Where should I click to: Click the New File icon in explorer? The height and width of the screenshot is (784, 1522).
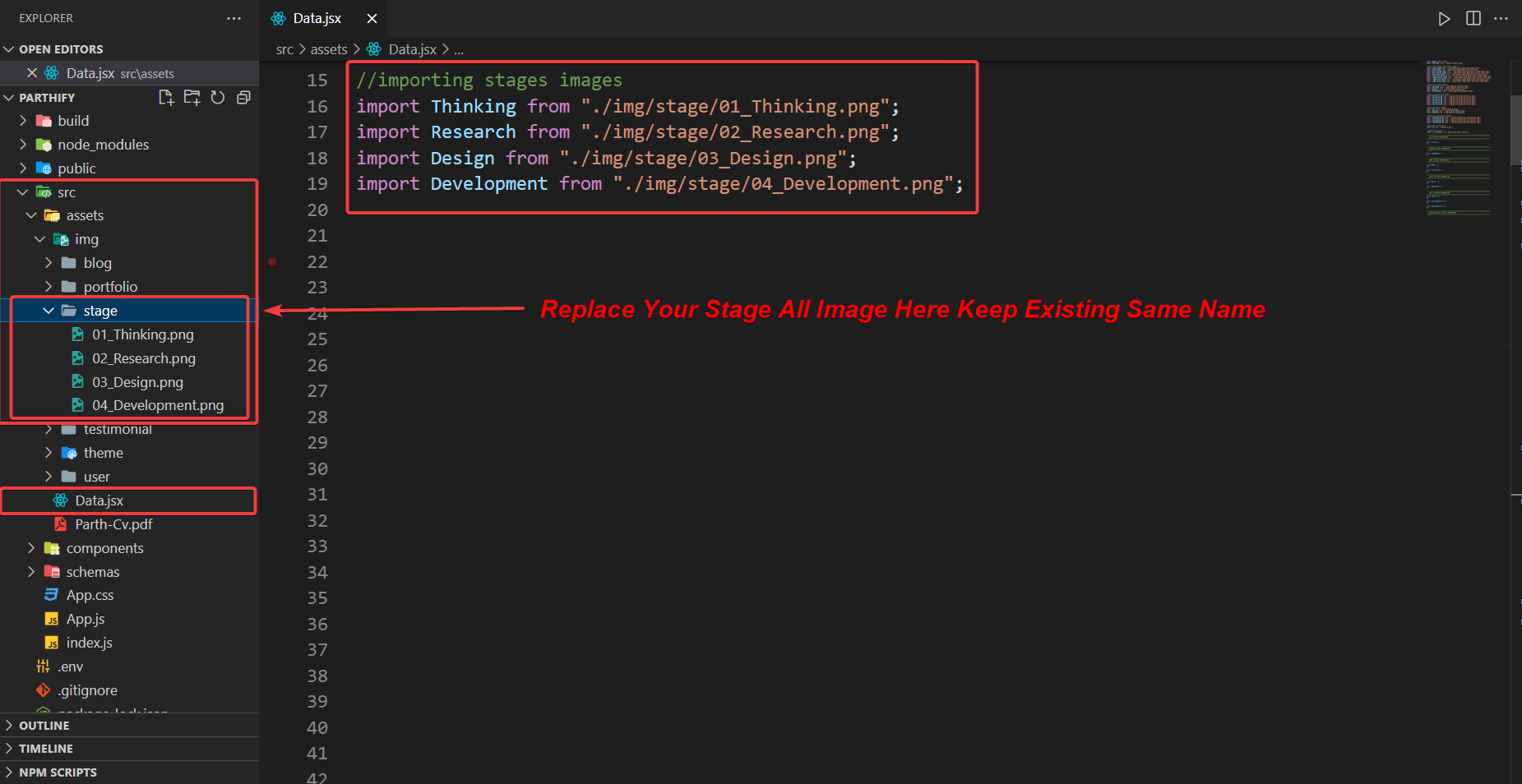click(166, 98)
